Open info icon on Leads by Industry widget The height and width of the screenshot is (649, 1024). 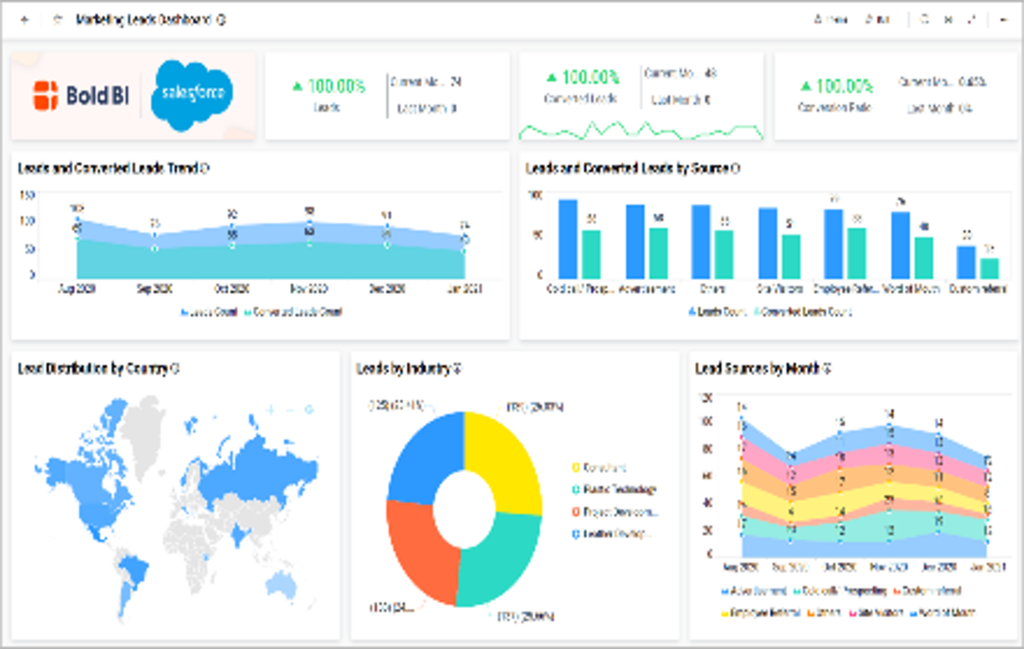coord(457,369)
